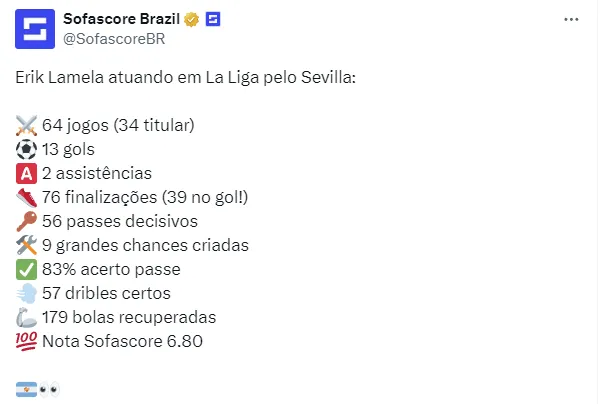The image size is (602, 404).
Task: Click the flexed bicep emoji
Action: tap(27, 317)
